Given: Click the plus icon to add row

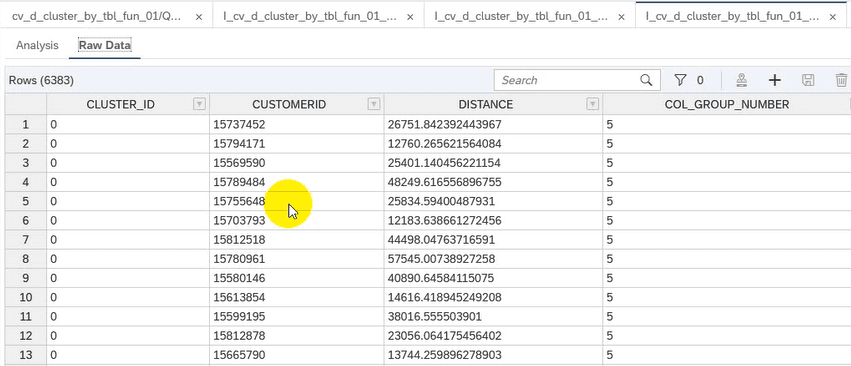Looking at the screenshot, I should point(774,80).
